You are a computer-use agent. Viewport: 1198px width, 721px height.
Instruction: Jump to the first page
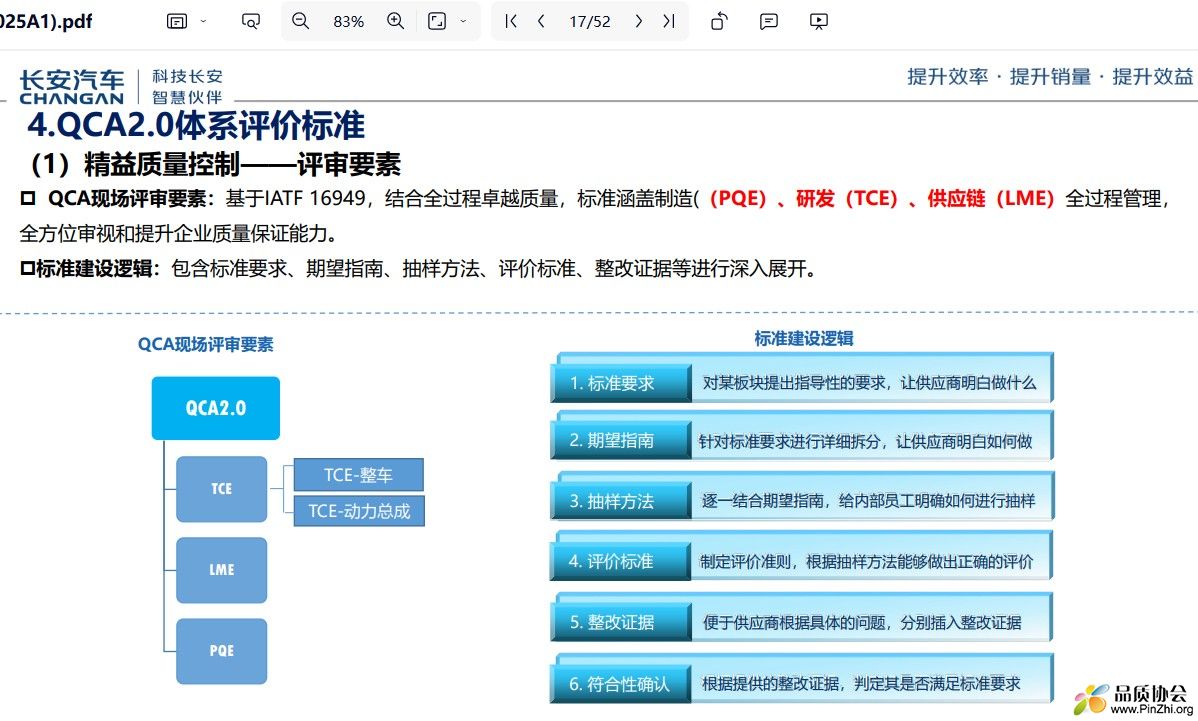click(x=511, y=21)
